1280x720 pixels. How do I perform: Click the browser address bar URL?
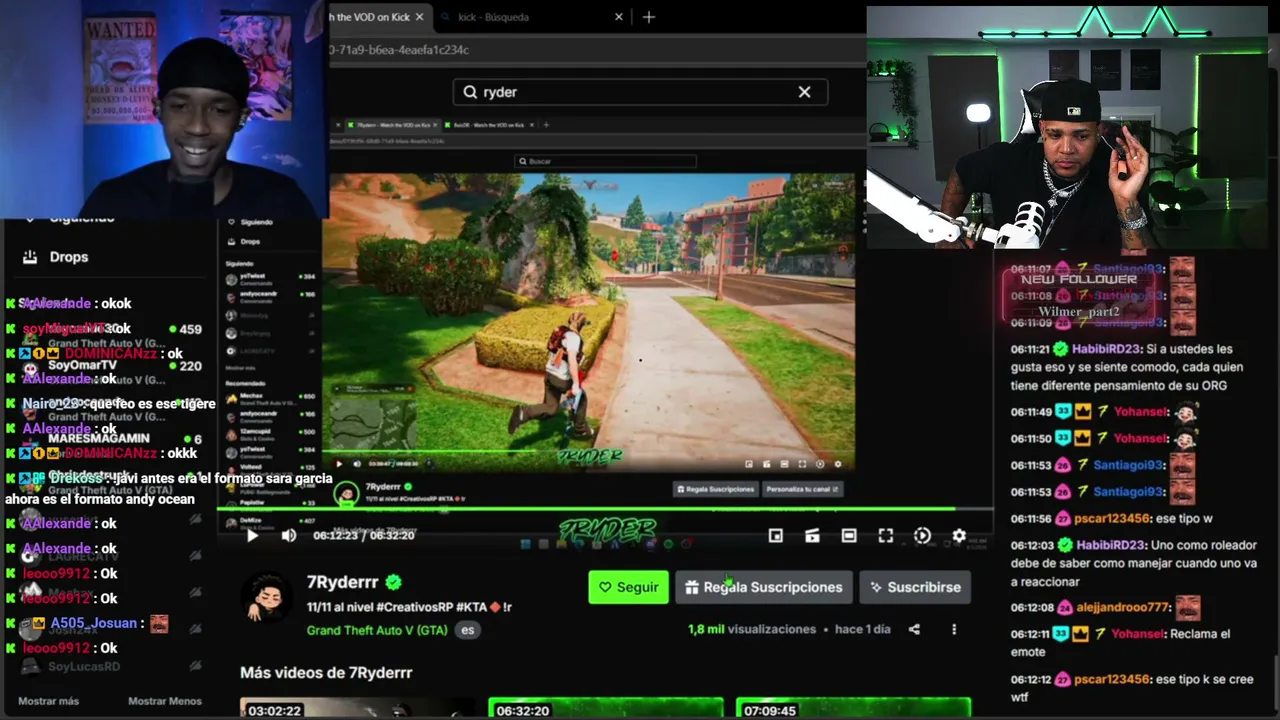[x=400, y=50]
